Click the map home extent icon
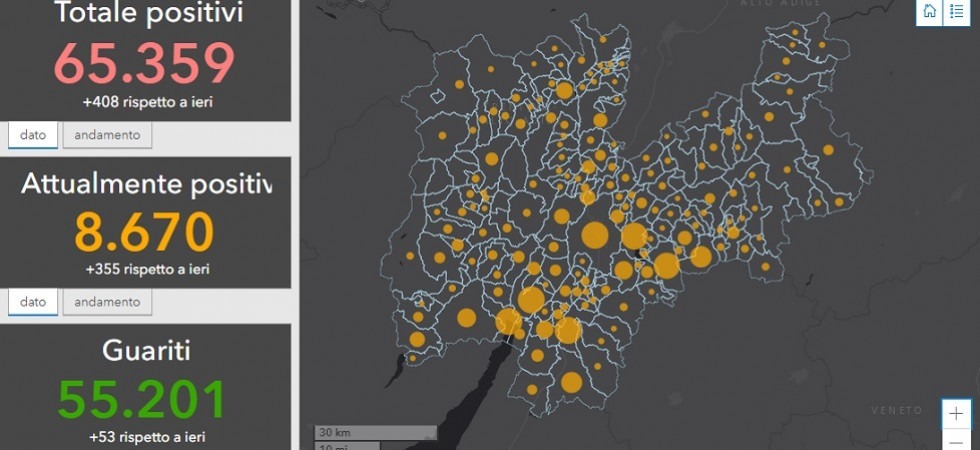Image resolution: width=980 pixels, height=450 pixels. click(x=930, y=12)
